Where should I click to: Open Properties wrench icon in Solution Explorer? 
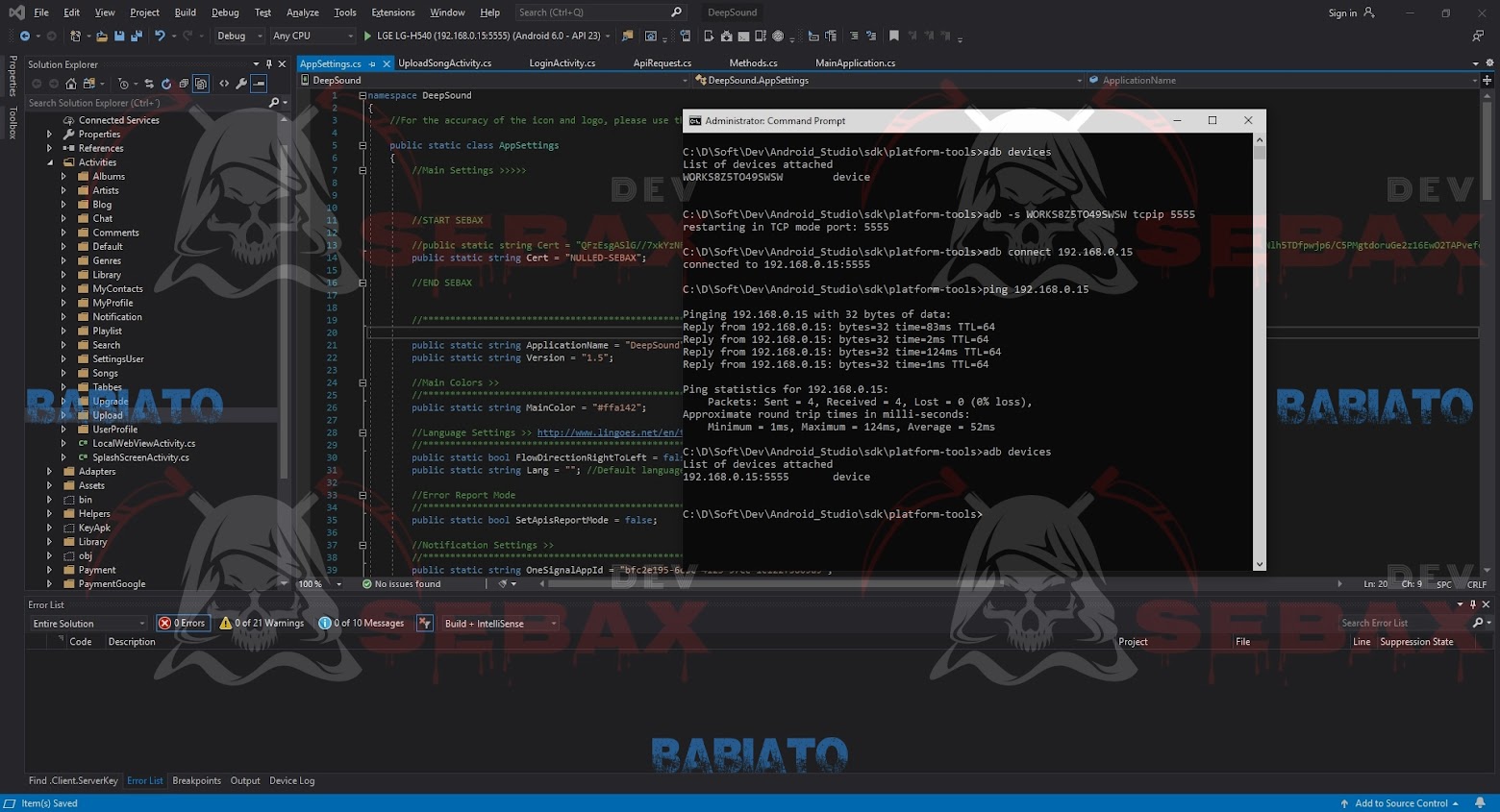[241, 84]
